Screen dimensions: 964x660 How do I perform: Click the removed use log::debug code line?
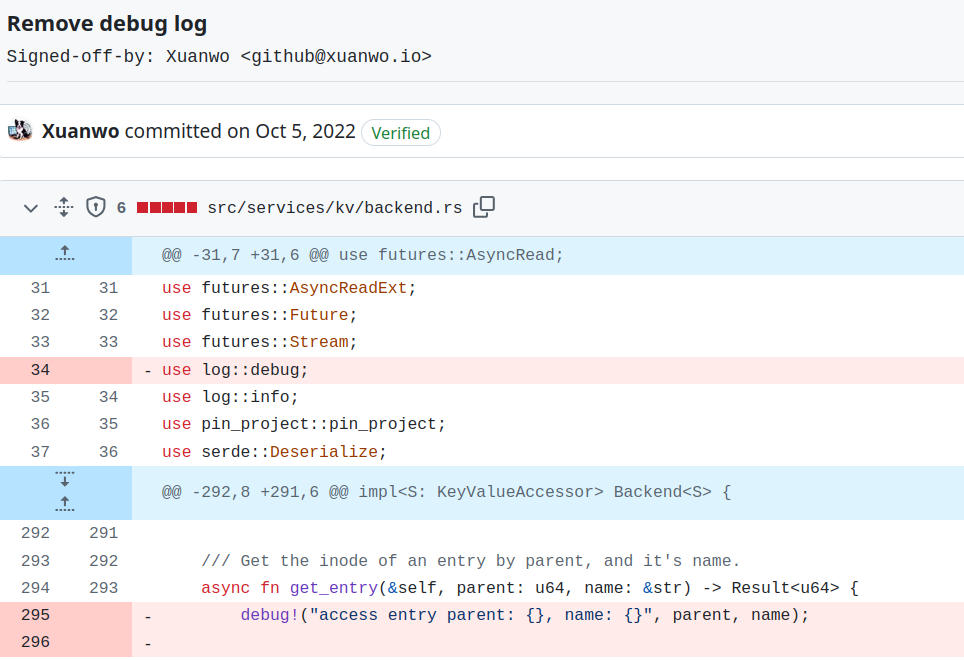(x=235, y=370)
